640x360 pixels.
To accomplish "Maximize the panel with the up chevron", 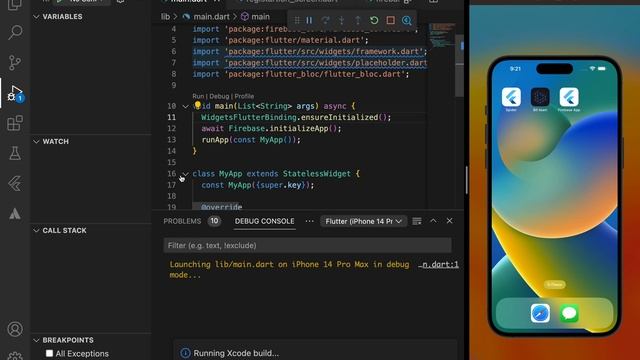I will pyautogui.click(x=433, y=221).
